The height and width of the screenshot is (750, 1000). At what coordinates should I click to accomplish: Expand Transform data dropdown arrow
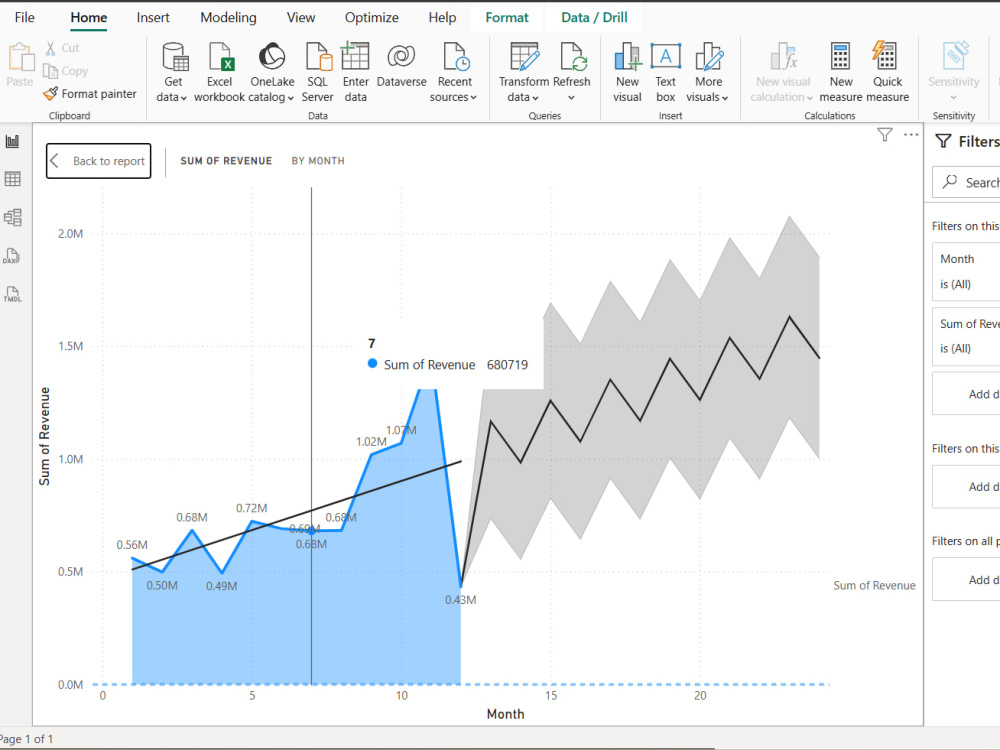(535, 98)
